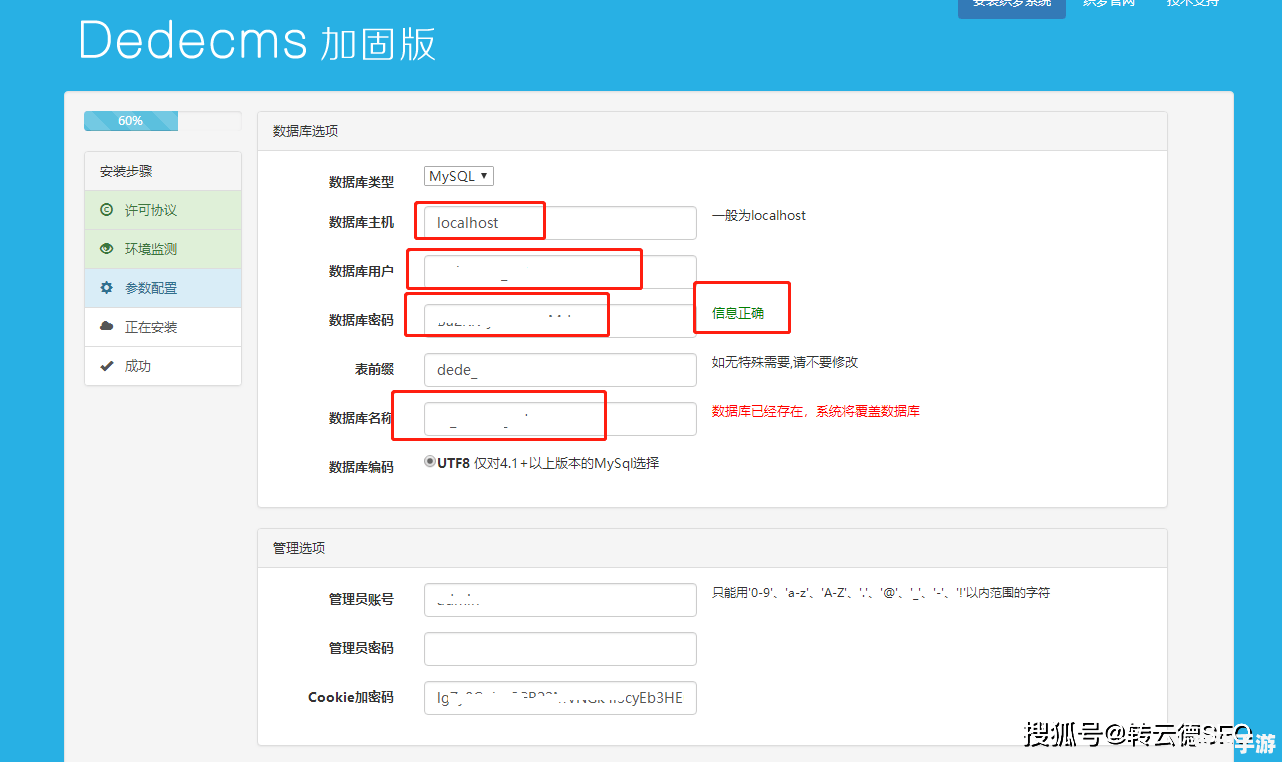This screenshot has width=1282, height=762.
Task: Click the empty 管理员密码 input field
Action: tap(560, 649)
